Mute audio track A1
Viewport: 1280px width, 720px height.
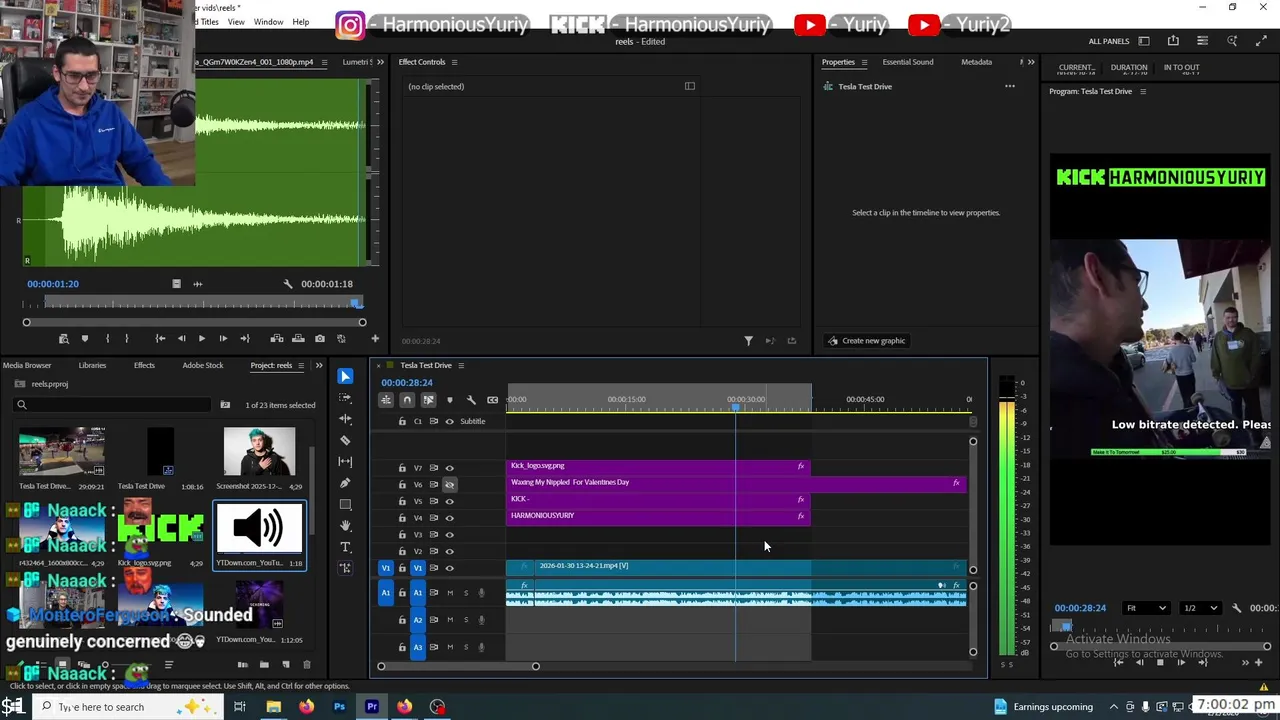(450, 593)
